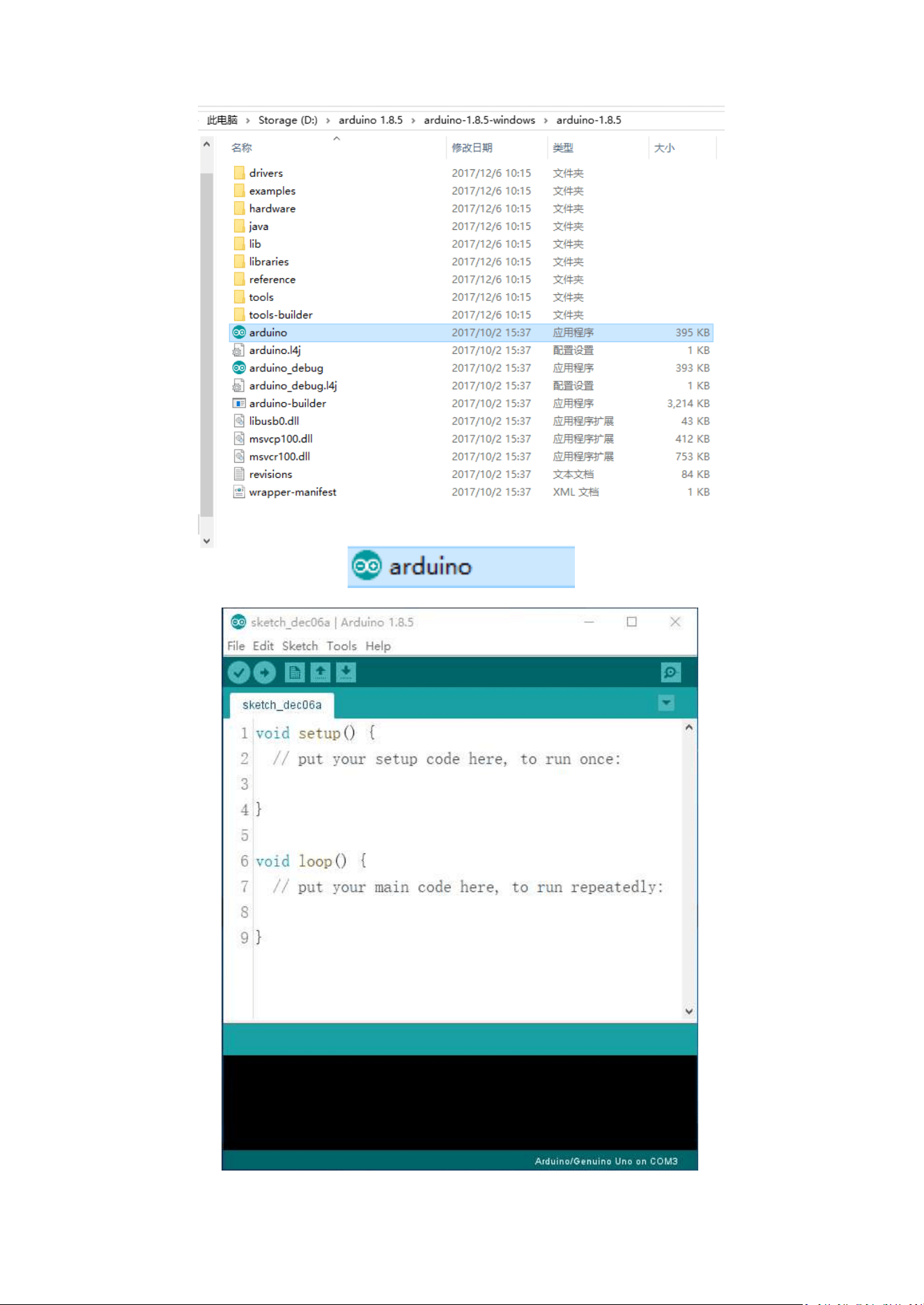Open the Serial Monitor magnifier icon
Screen dimensions: 924x1305
(670, 672)
